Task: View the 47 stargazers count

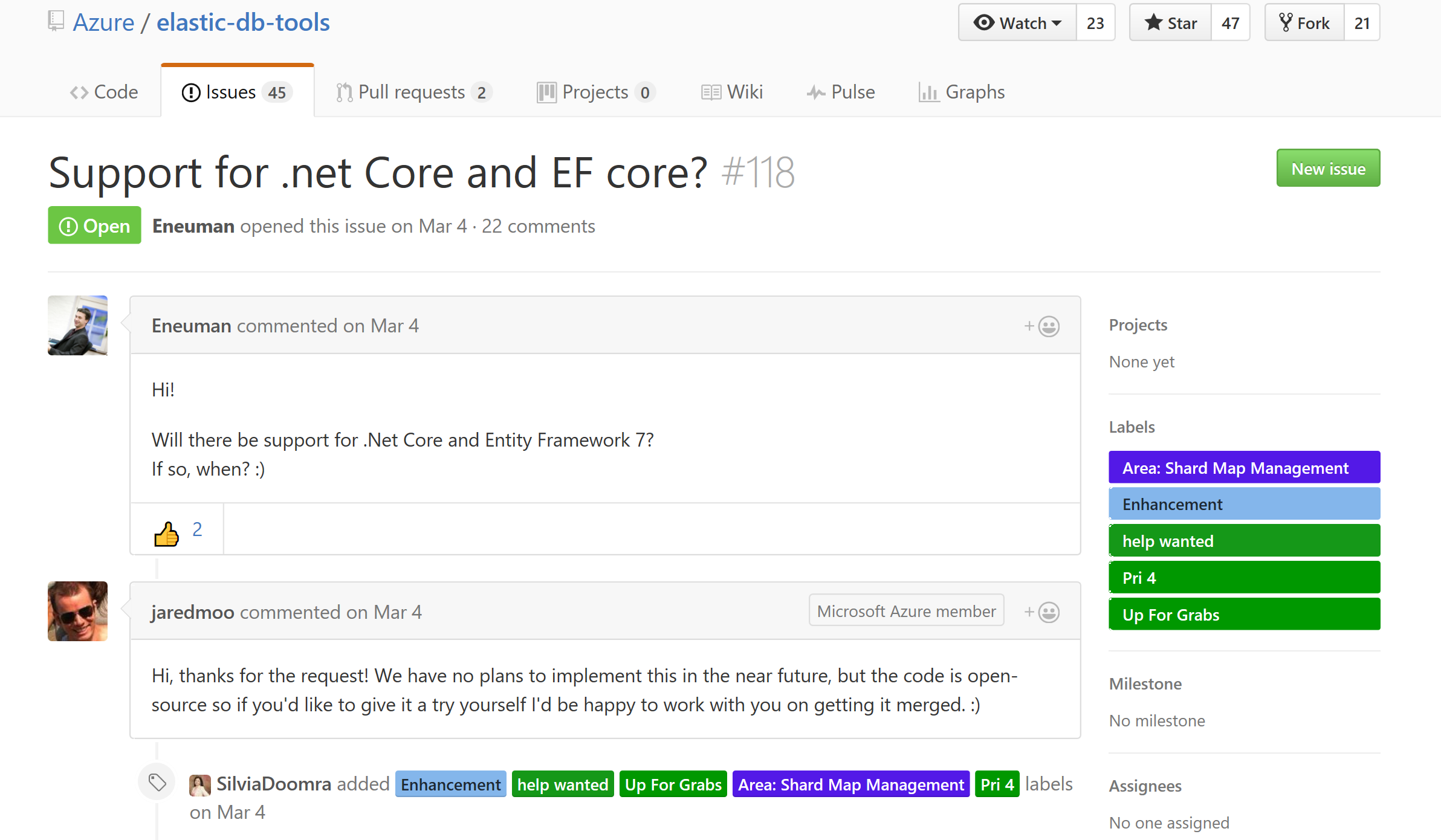Action: (x=1230, y=23)
